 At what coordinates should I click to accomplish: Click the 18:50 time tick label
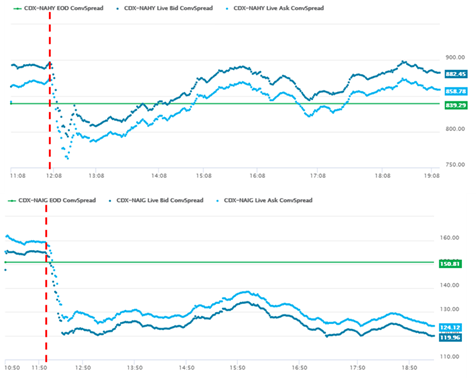(x=409, y=368)
